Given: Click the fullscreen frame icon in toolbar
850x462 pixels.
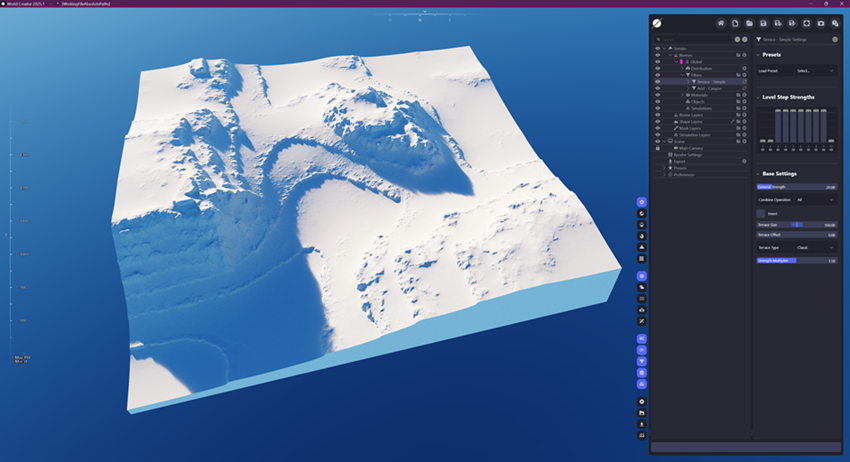Looking at the screenshot, I should tap(806, 23).
